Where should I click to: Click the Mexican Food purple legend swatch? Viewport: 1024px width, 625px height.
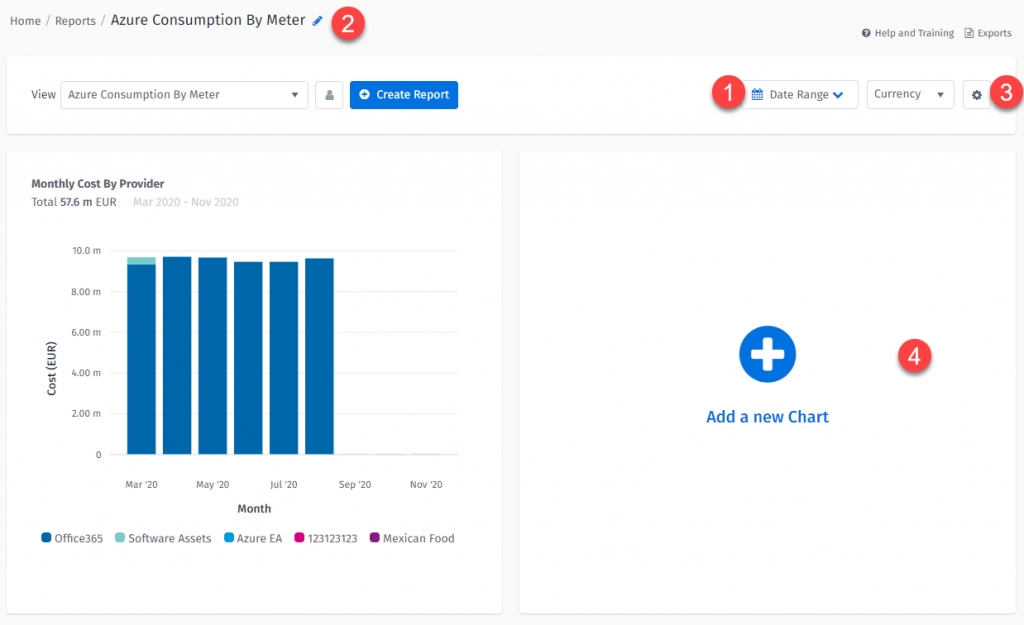tap(375, 538)
